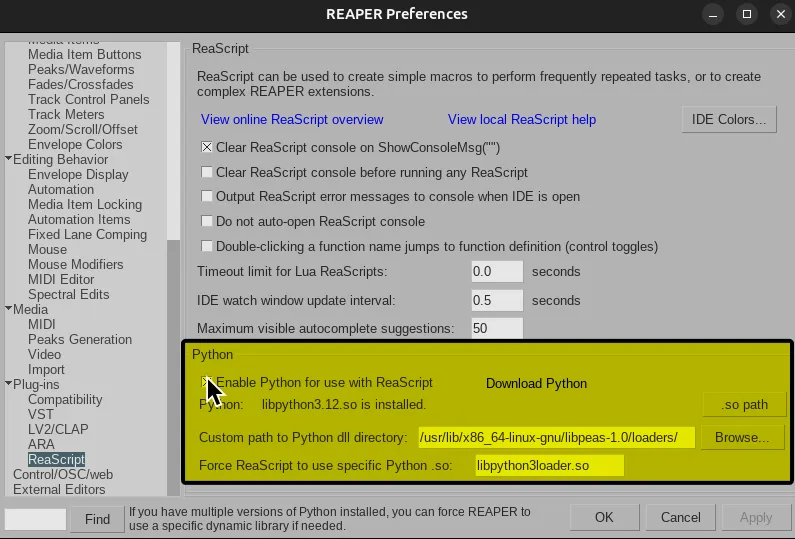Screen dimensions: 795x539
Task: Select LV2/CLAP page
Action: [58, 429]
